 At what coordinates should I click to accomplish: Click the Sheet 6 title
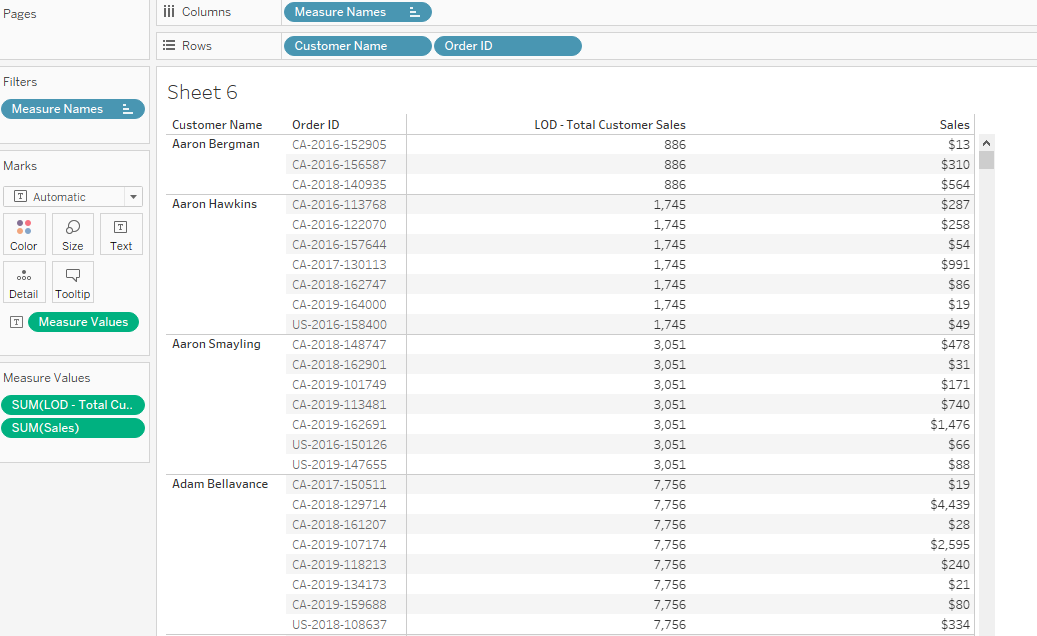[203, 91]
